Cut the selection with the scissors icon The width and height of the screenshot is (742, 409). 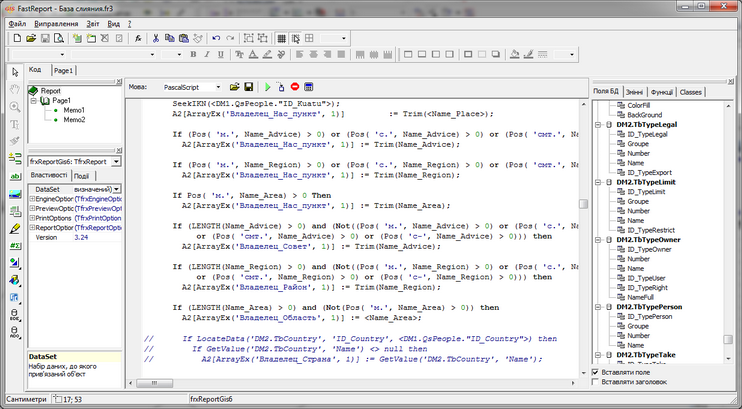point(156,38)
